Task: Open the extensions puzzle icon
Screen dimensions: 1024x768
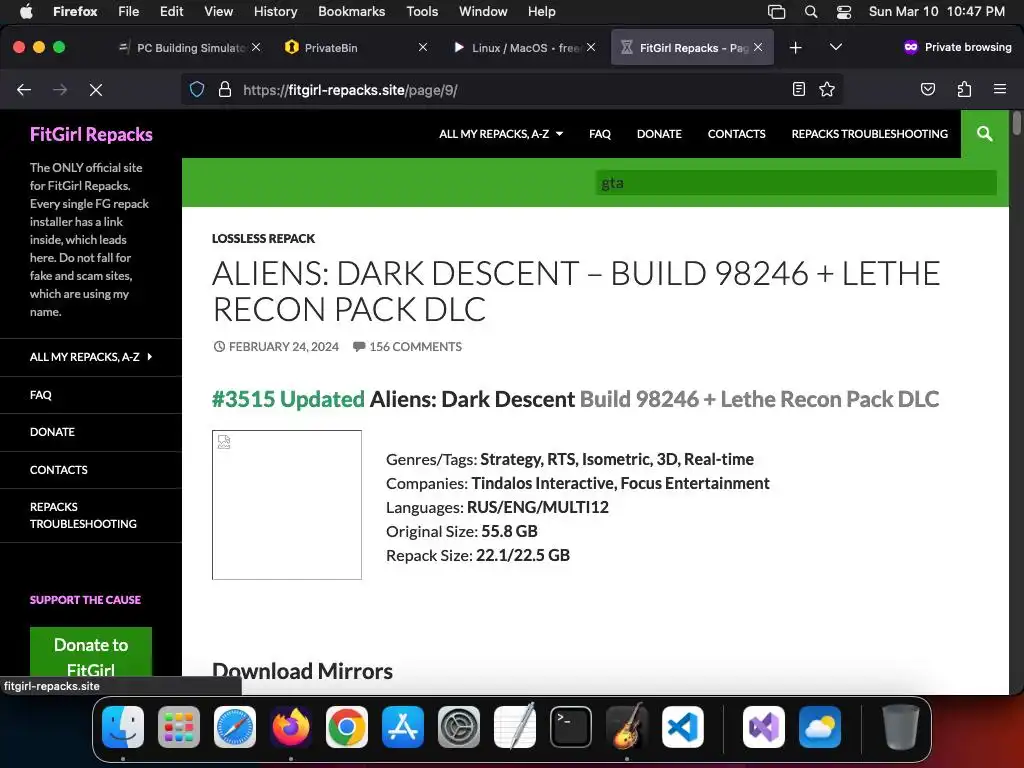Action: click(964, 89)
